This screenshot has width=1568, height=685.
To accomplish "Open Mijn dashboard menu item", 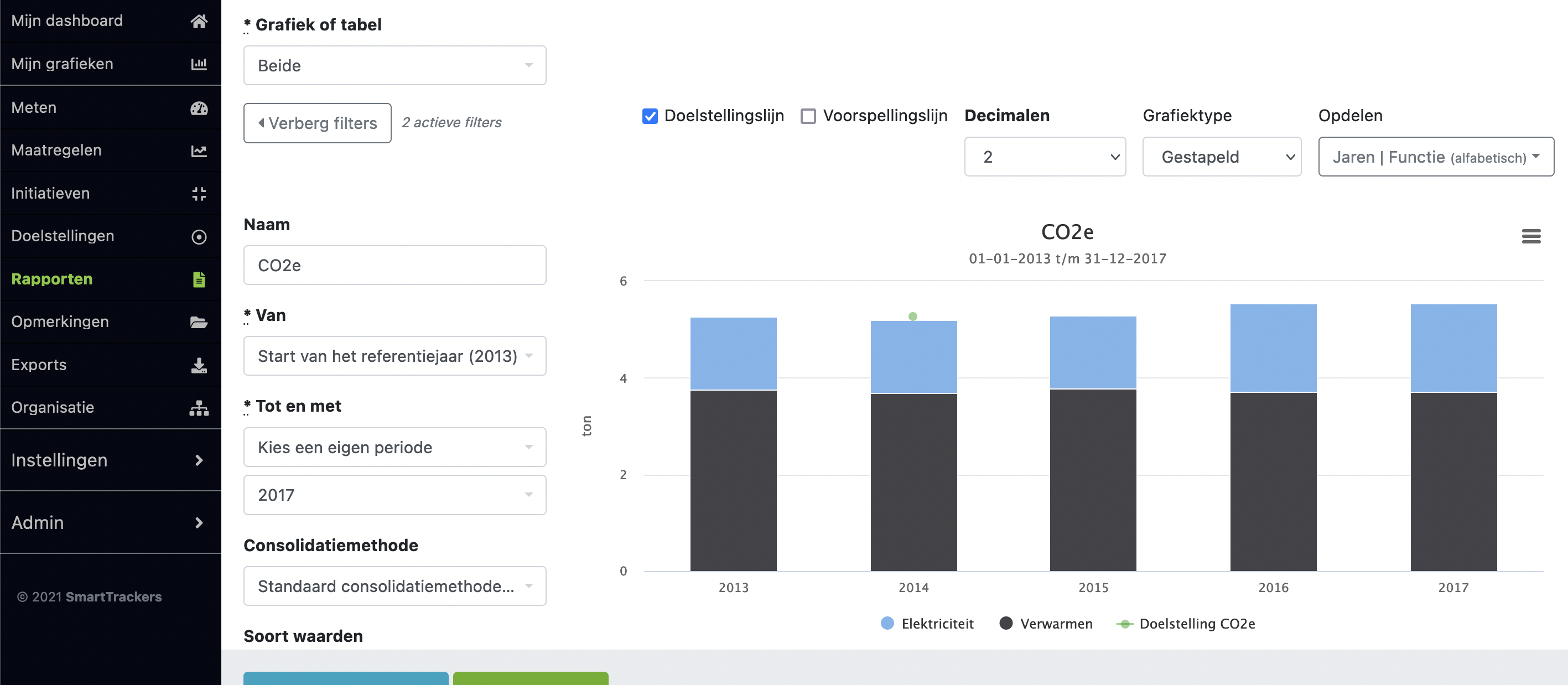I will point(111,22).
